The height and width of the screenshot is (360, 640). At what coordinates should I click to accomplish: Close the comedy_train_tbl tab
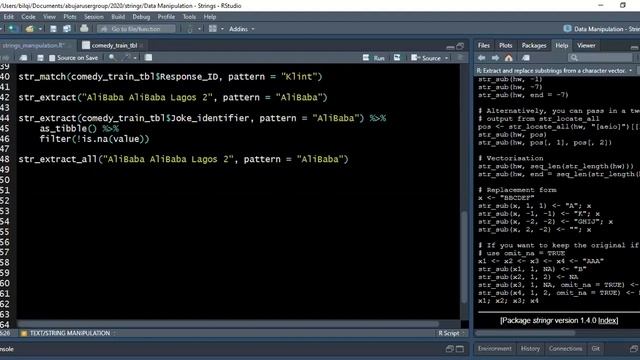142,46
